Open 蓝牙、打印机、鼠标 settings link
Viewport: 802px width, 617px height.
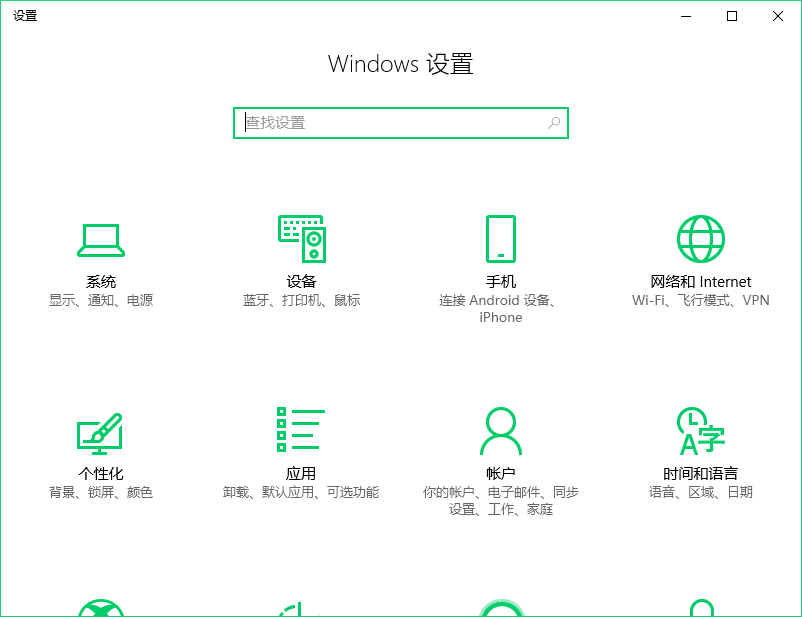pyautogui.click(x=300, y=299)
